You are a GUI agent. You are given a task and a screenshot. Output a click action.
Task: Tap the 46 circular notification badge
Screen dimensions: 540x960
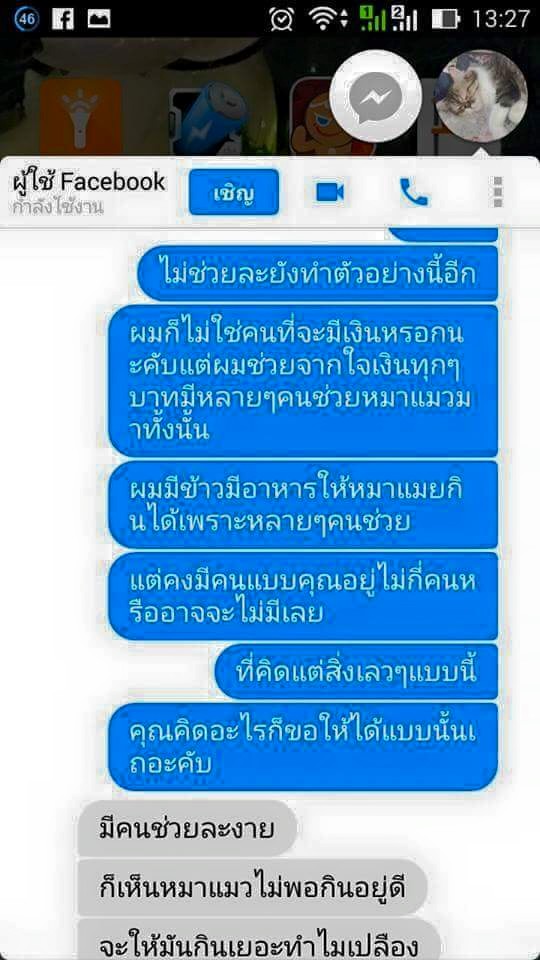coord(26,19)
